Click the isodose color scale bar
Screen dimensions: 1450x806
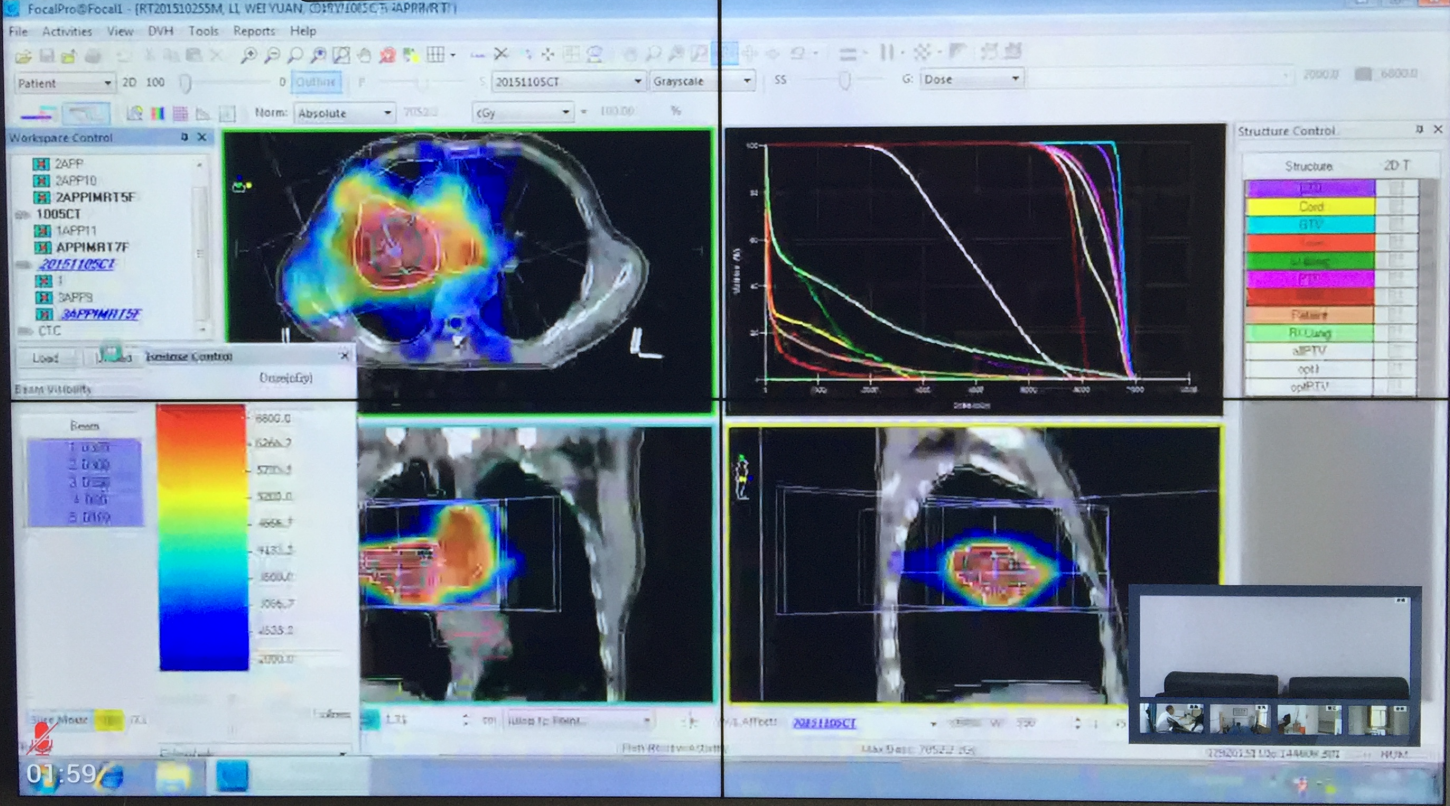[202, 537]
